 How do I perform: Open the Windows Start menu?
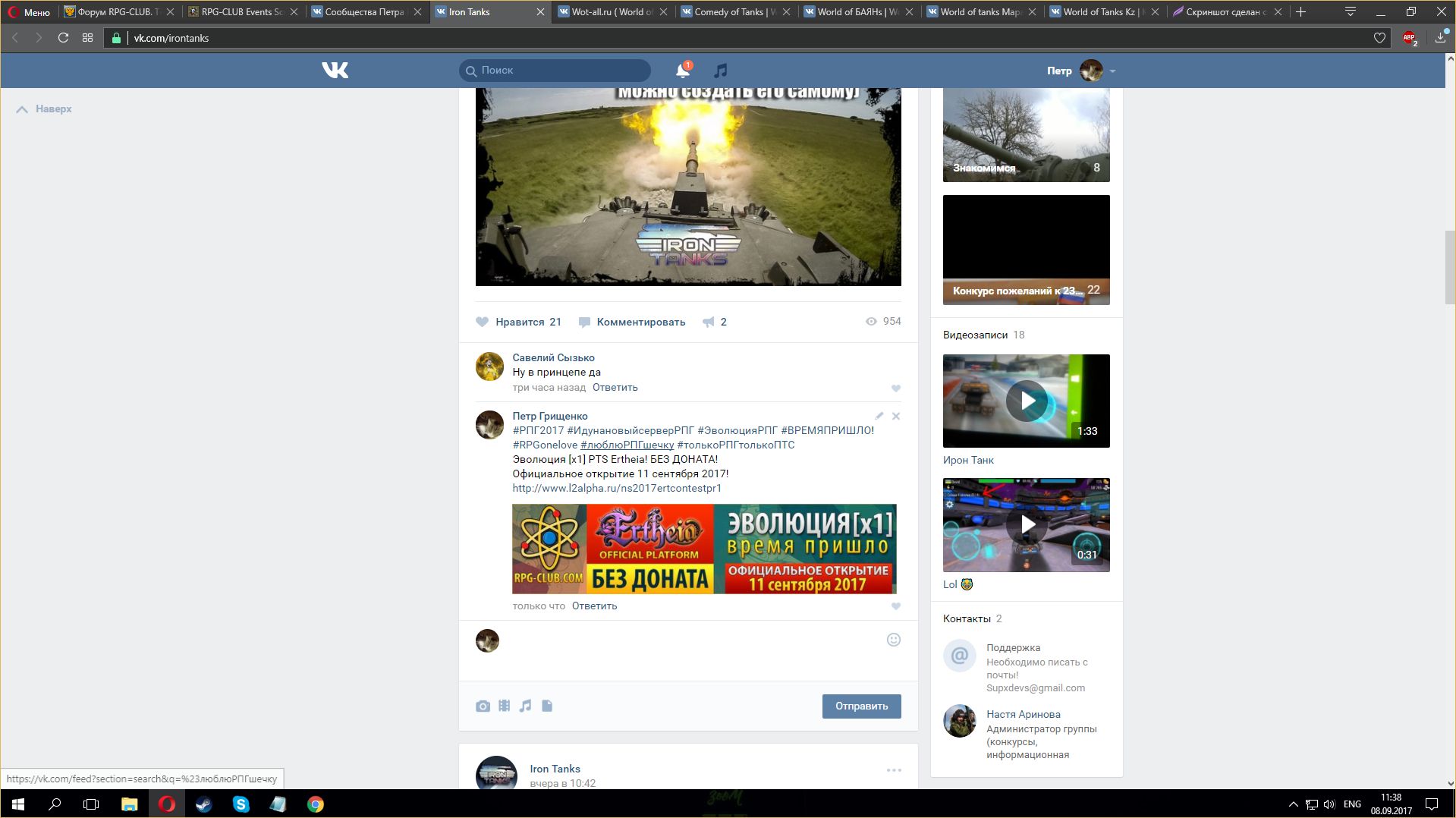point(18,804)
